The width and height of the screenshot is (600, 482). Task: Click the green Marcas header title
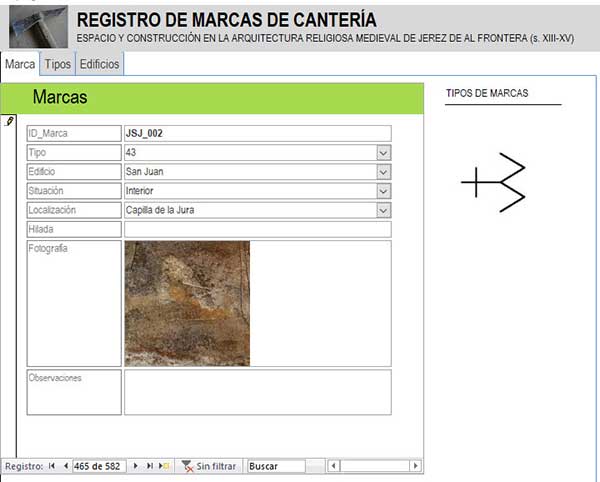60,97
